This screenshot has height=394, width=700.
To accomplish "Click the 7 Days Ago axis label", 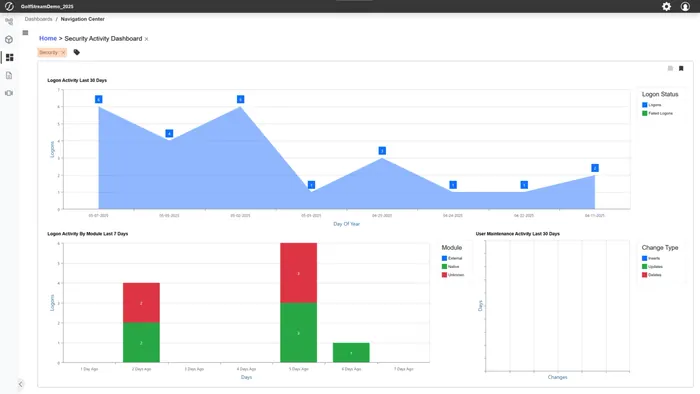I will coord(404,369).
